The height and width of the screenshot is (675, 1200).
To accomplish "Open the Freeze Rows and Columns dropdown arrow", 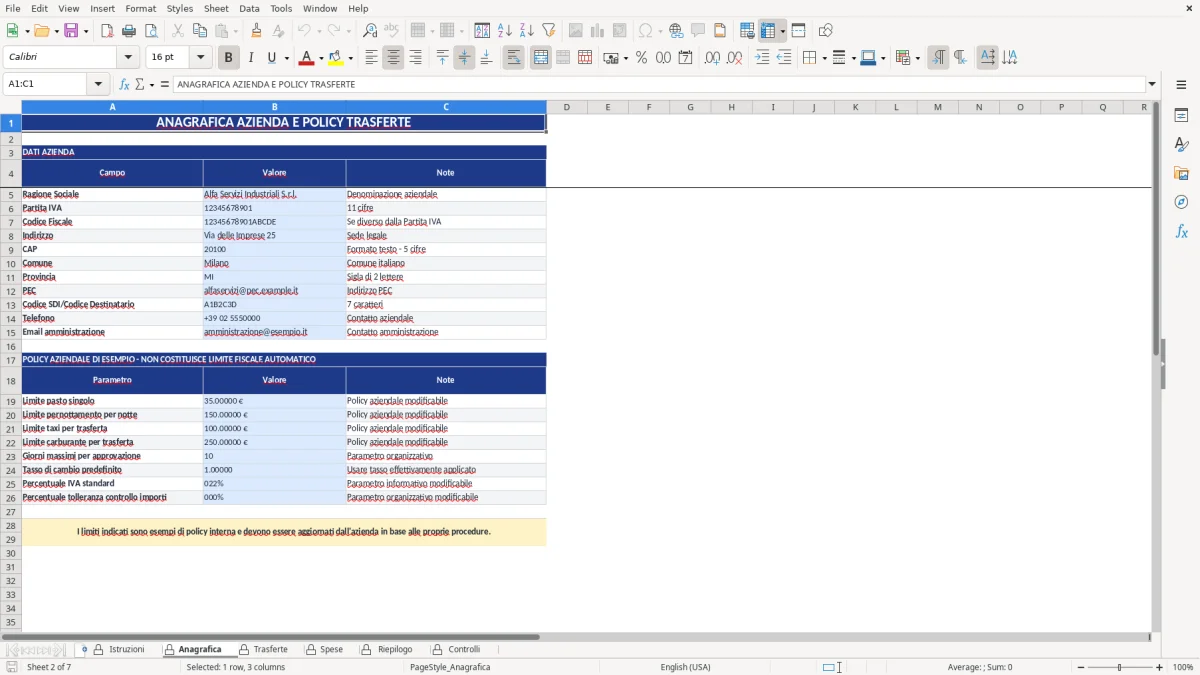I will (783, 31).
